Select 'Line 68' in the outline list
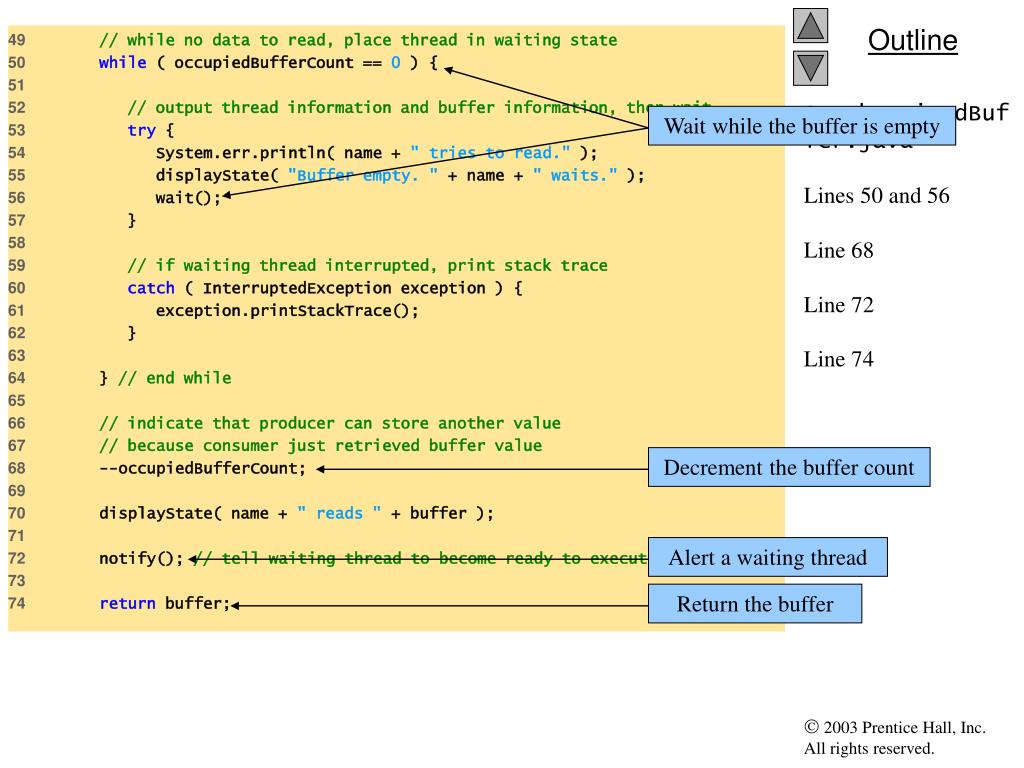 coord(838,251)
